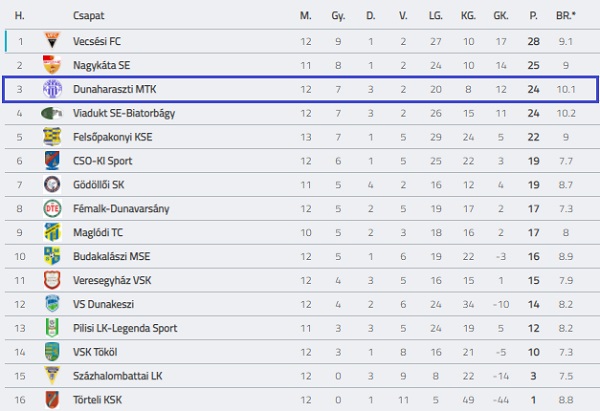Viewport: 600px width, 411px height.
Task: Click the Gödöllői SK round logo
Action: click(x=52, y=185)
